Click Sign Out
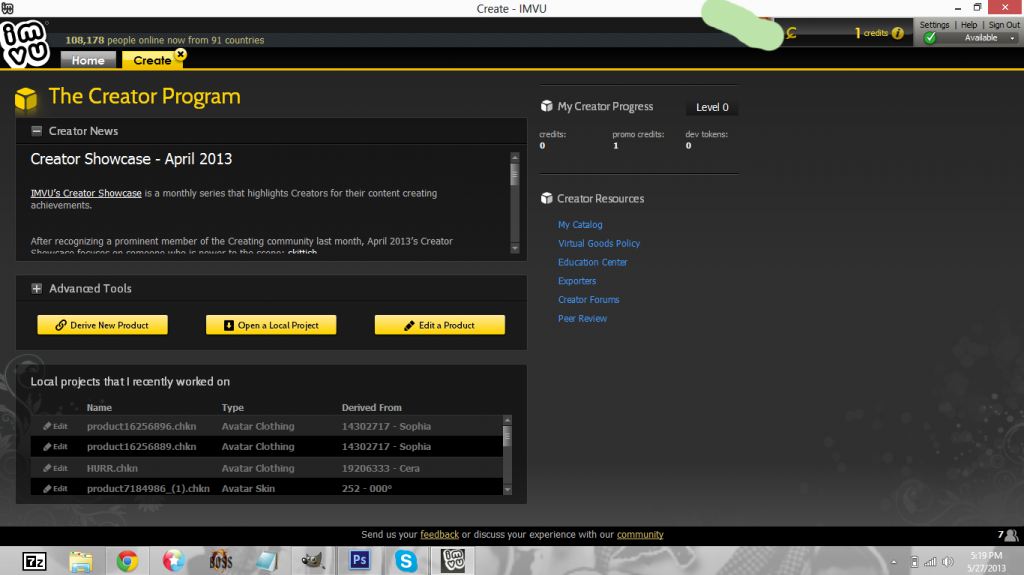The height and width of the screenshot is (575, 1024). (x=1004, y=25)
